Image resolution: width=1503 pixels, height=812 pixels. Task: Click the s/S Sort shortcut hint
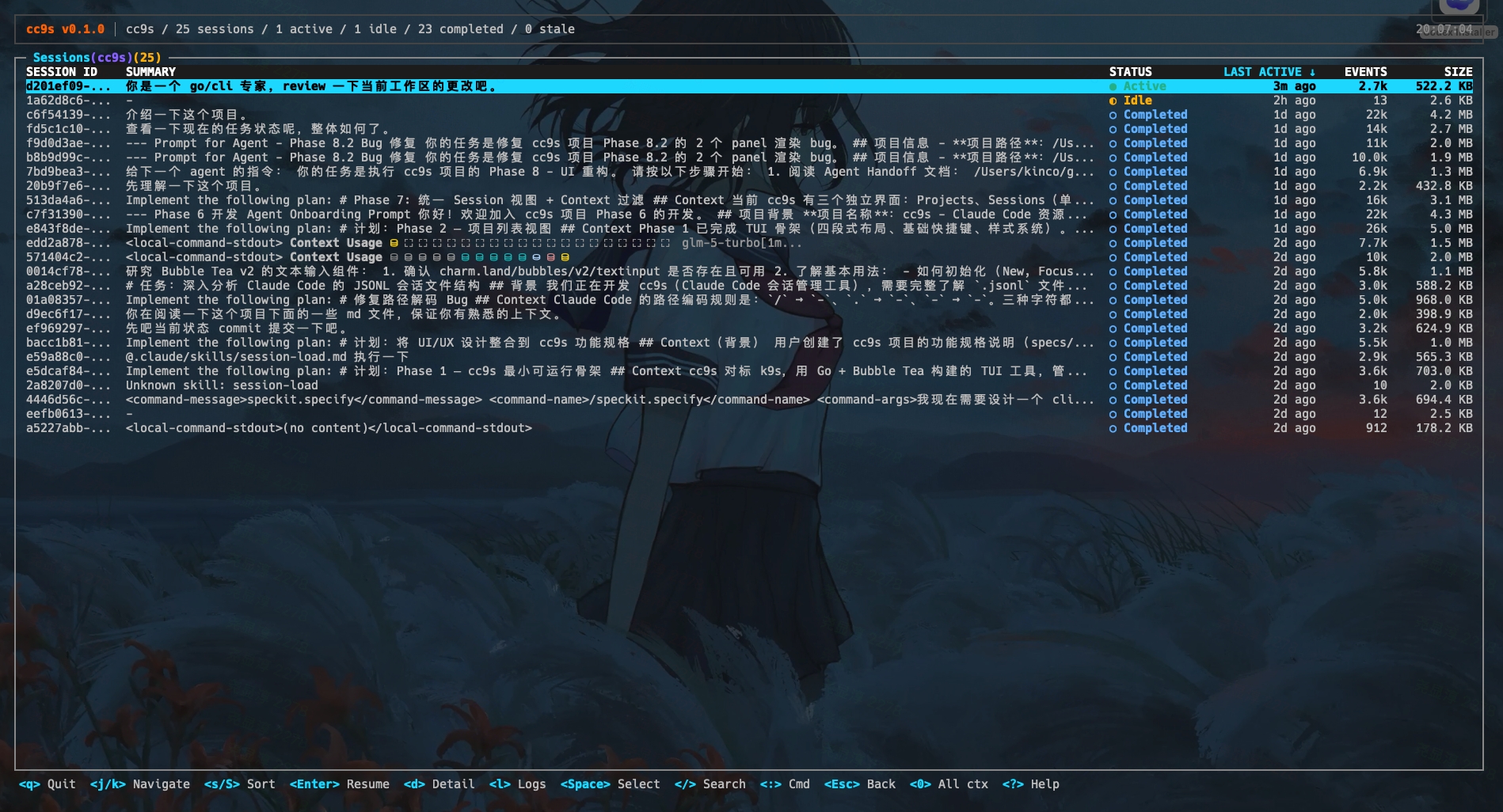(x=240, y=784)
